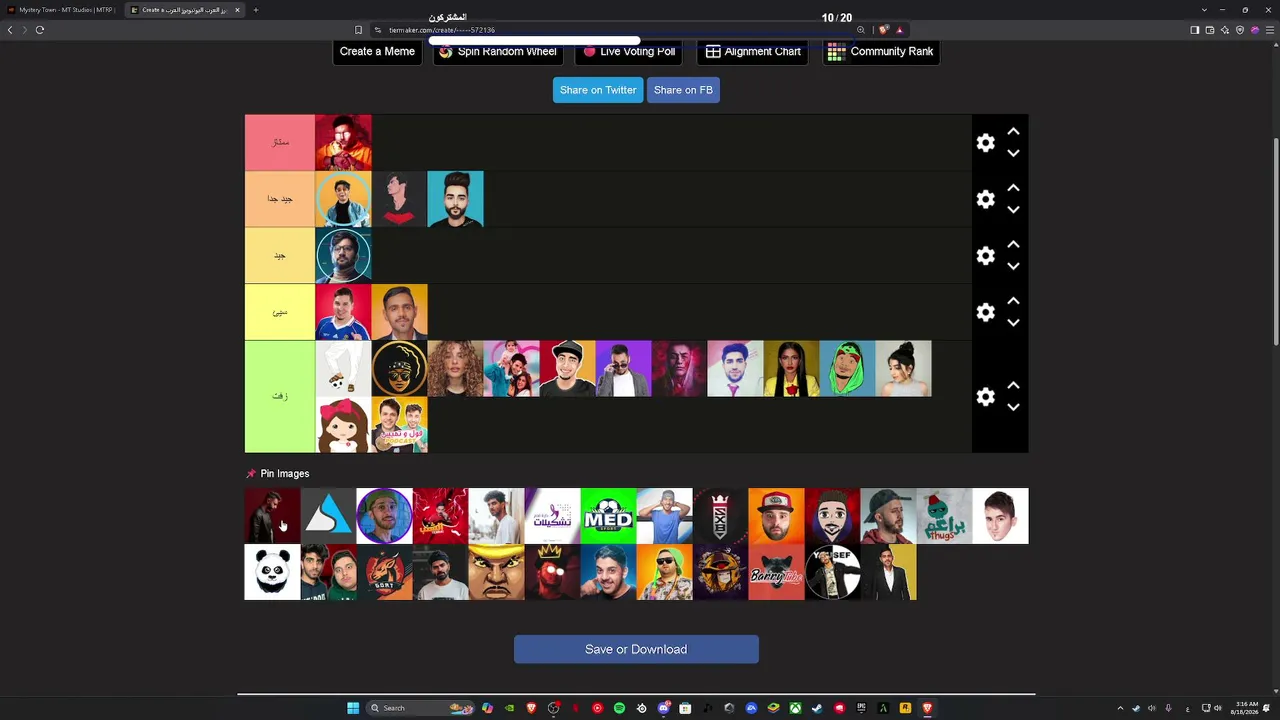Screen dimensions: 1280x720
Task: Click Save or Download
Action: click(x=636, y=649)
